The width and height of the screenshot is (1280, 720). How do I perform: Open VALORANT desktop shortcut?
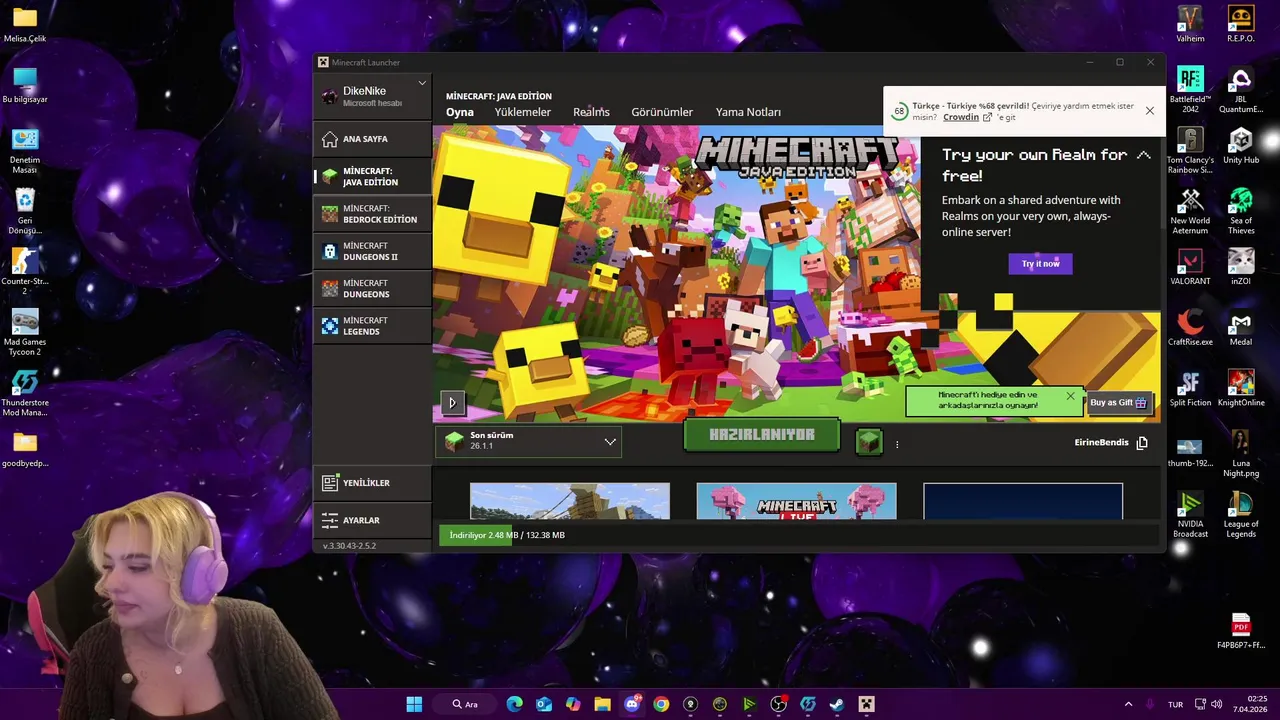(1190, 266)
